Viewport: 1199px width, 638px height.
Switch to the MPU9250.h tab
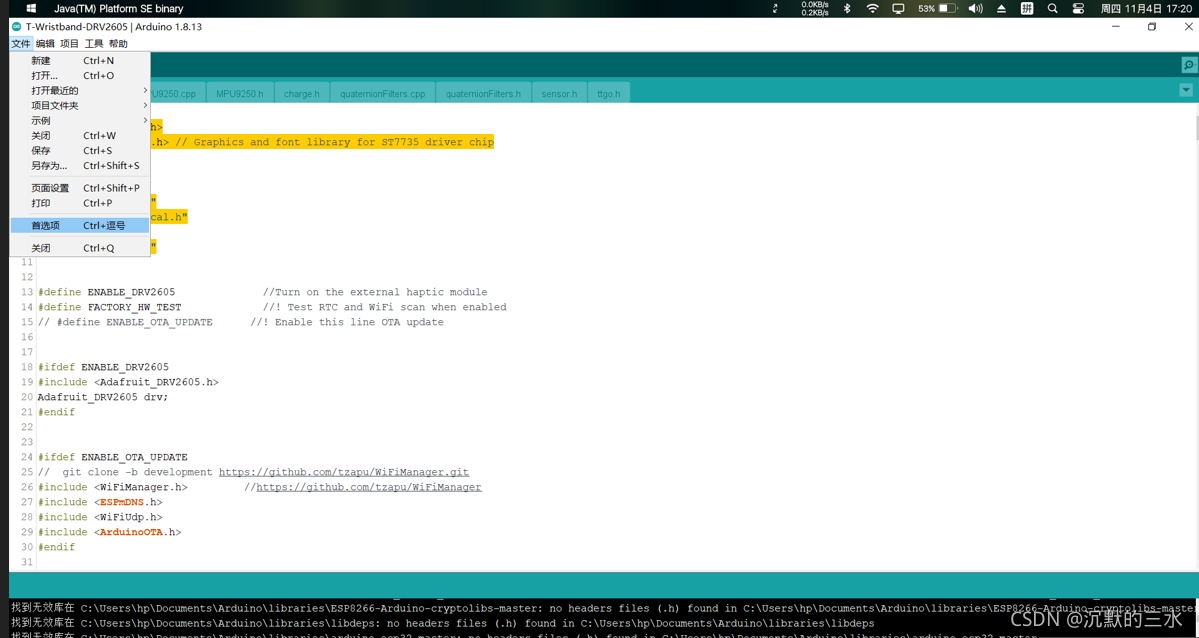[239, 93]
